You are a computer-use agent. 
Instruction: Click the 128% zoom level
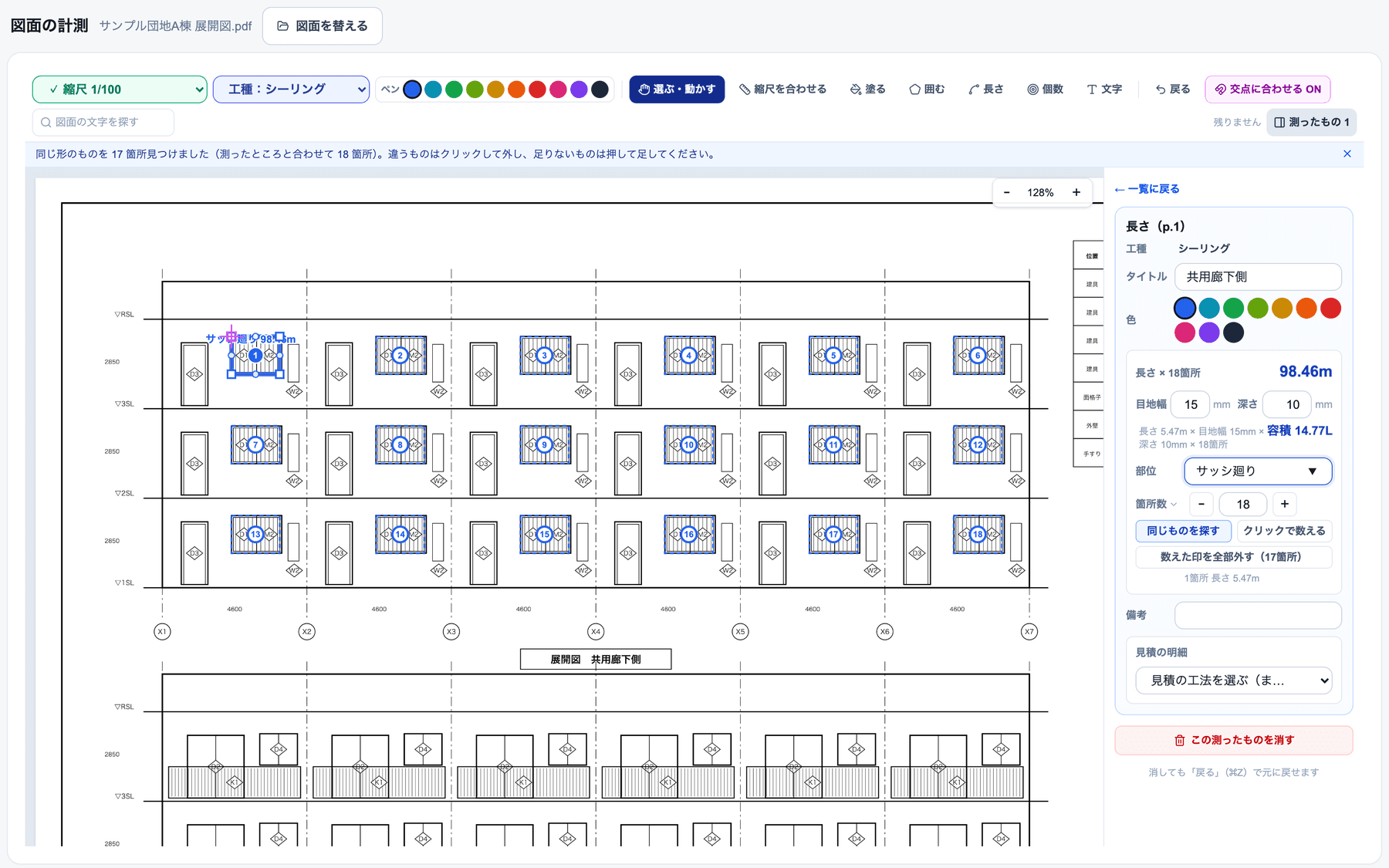1040,193
